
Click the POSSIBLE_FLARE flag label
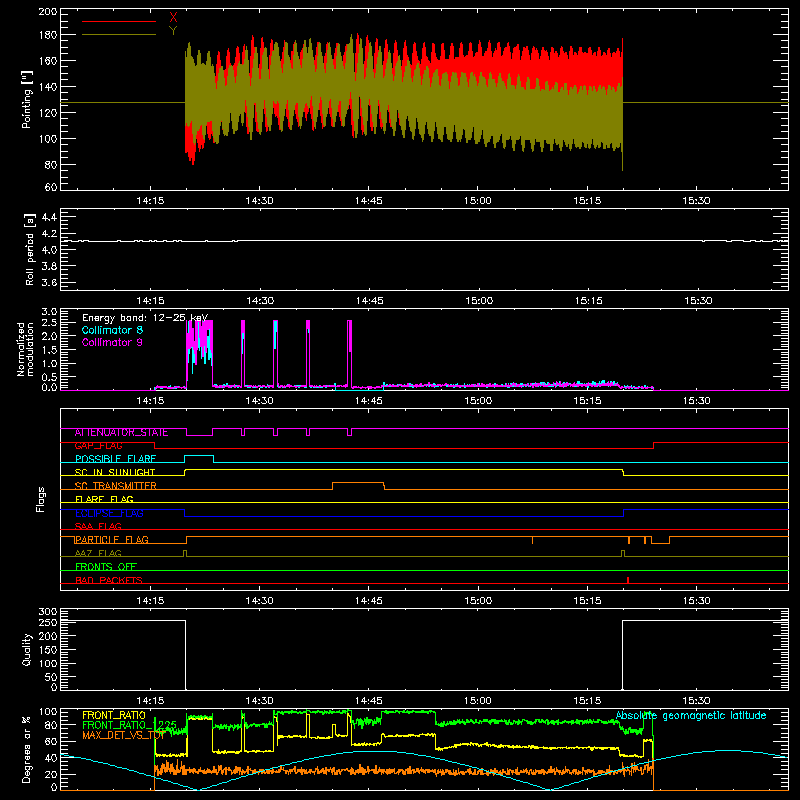pos(115,459)
